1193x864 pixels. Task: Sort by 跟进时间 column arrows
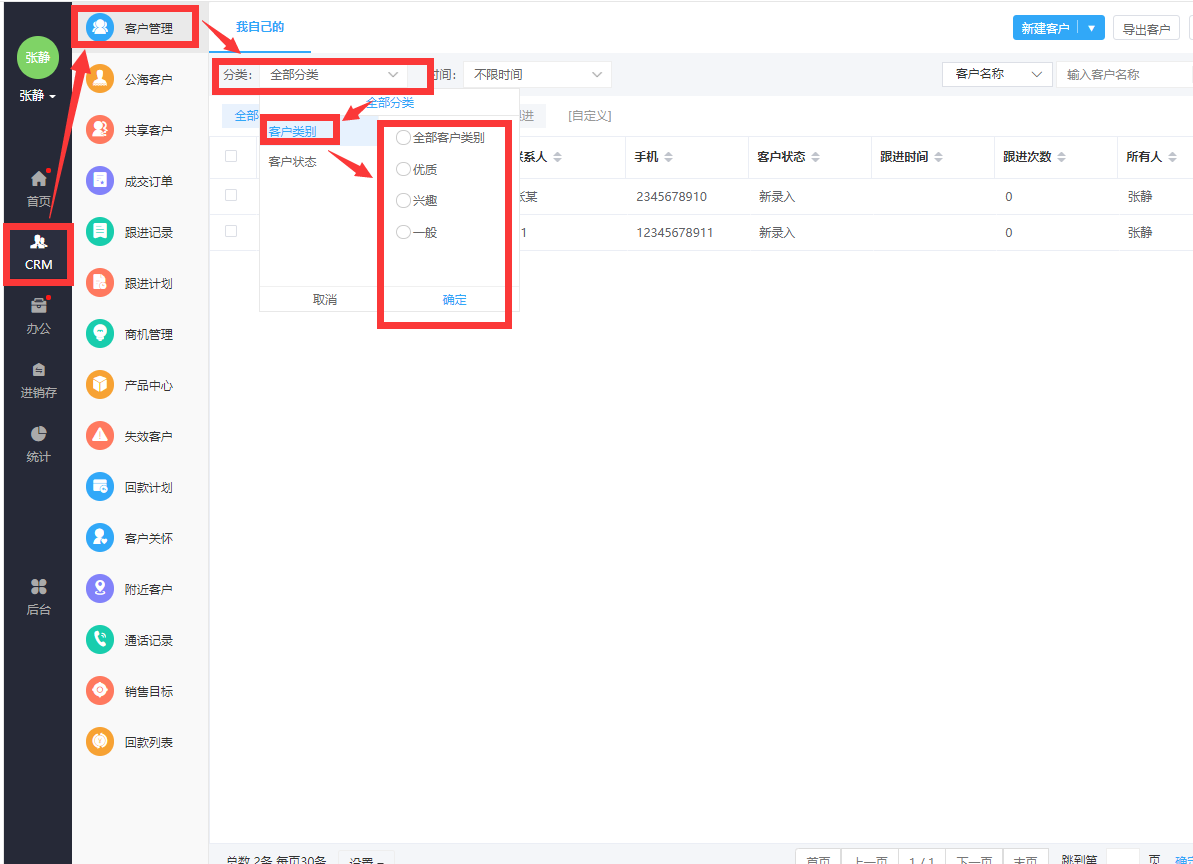(x=938, y=157)
